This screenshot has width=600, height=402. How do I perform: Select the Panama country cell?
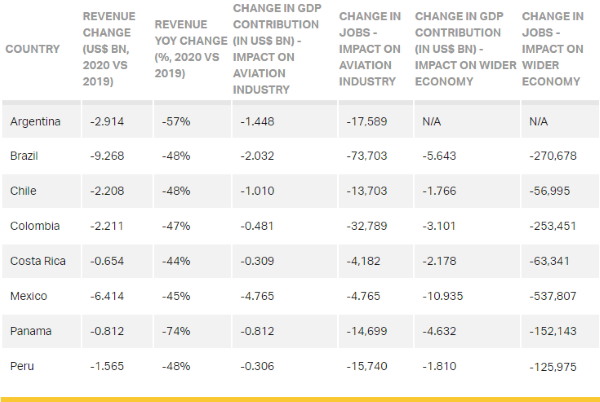[30, 331]
